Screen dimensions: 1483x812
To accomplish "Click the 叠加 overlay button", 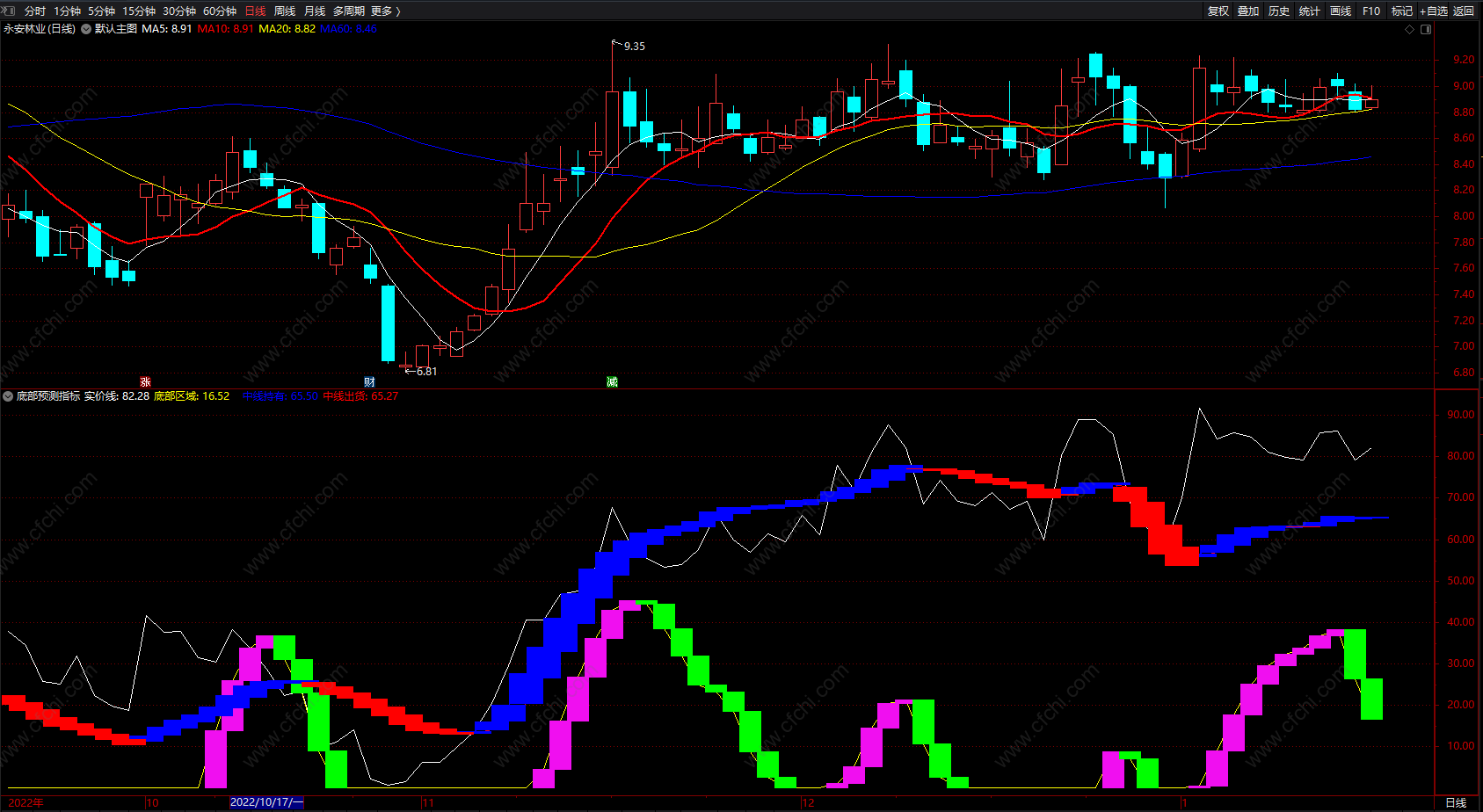I will pyautogui.click(x=1248, y=11).
